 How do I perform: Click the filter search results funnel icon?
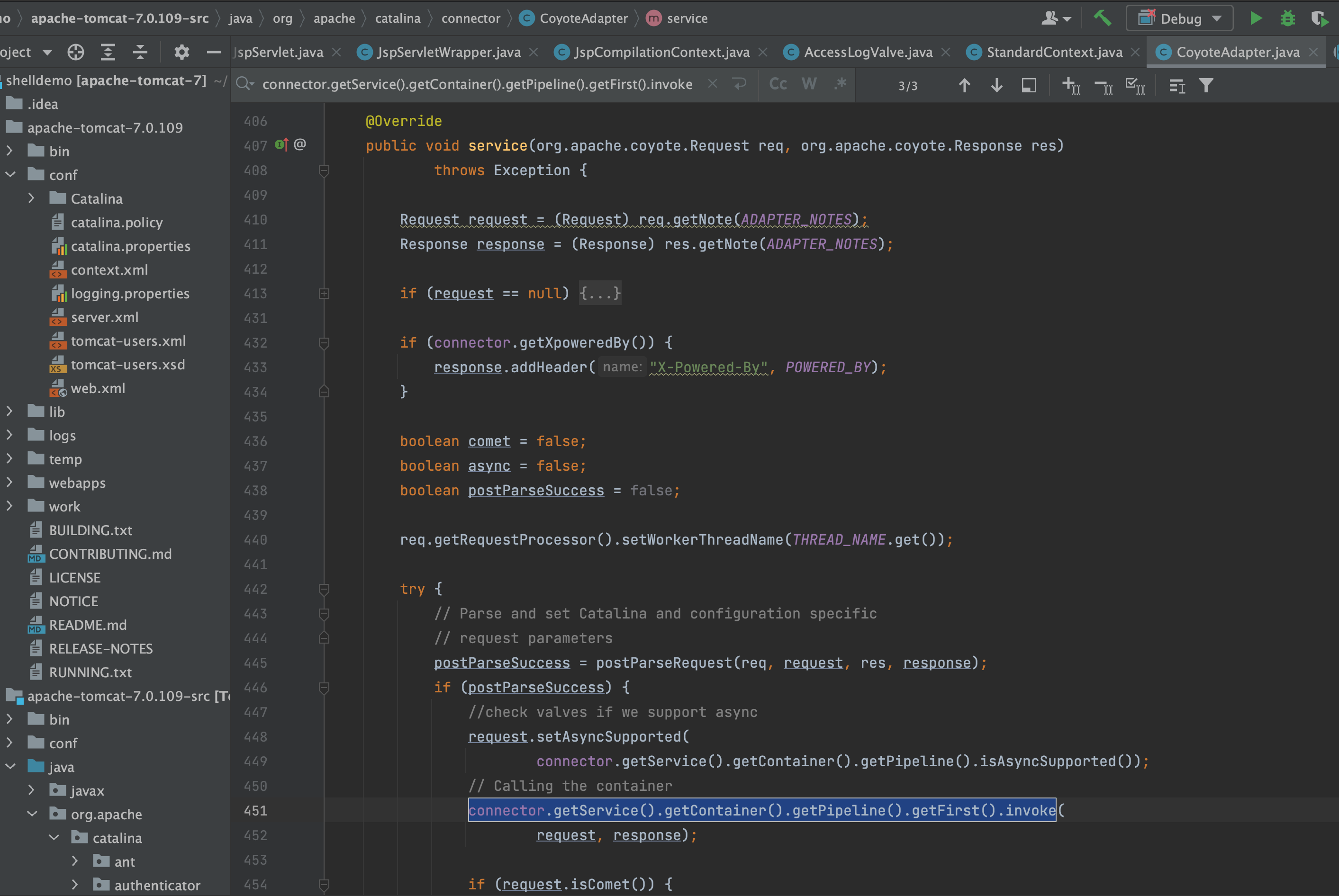[x=1206, y=85]
